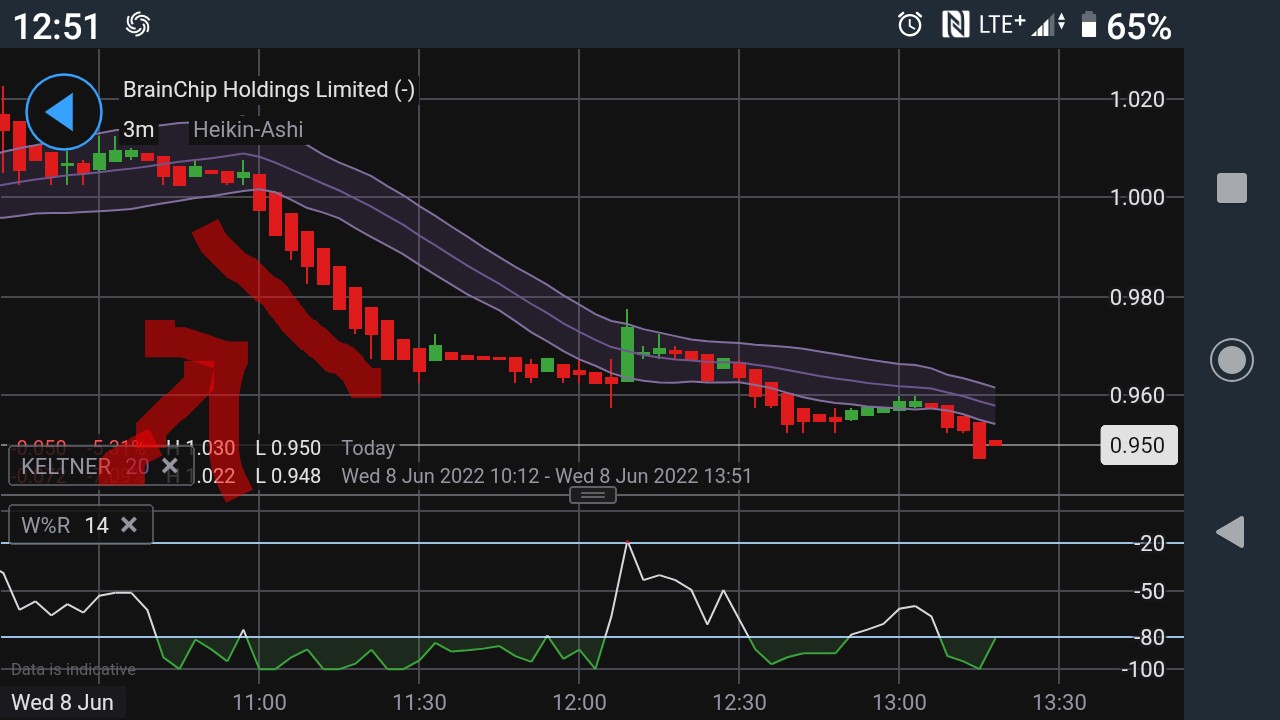Screen dimensions: 1280x720
Task: Remove the W%R indicator with its X
Action: point(129,525)
